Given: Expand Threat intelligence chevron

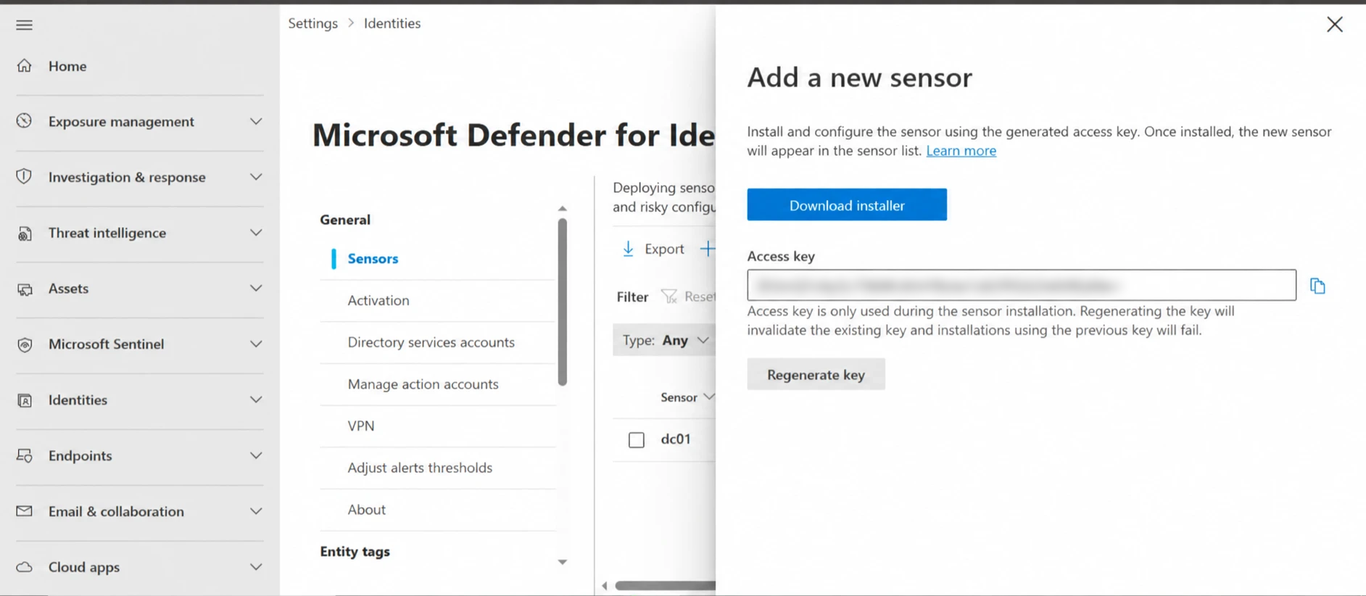Looking at the screenshot, I should 256,233.
